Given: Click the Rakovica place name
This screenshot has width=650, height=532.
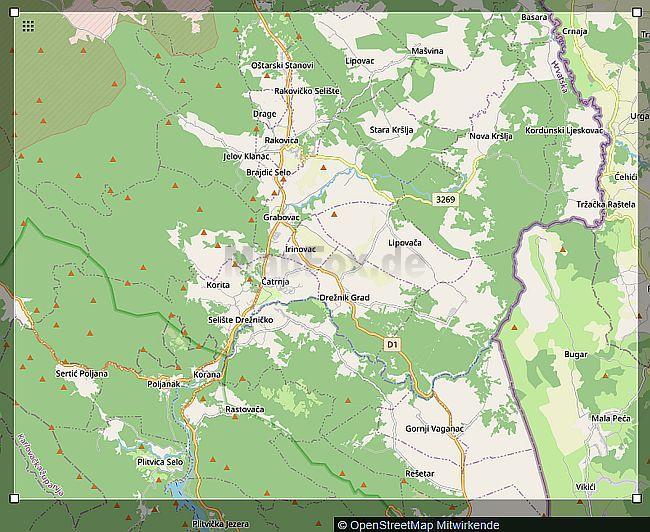Looking at the screenshot, I should [x=281, y=140].
